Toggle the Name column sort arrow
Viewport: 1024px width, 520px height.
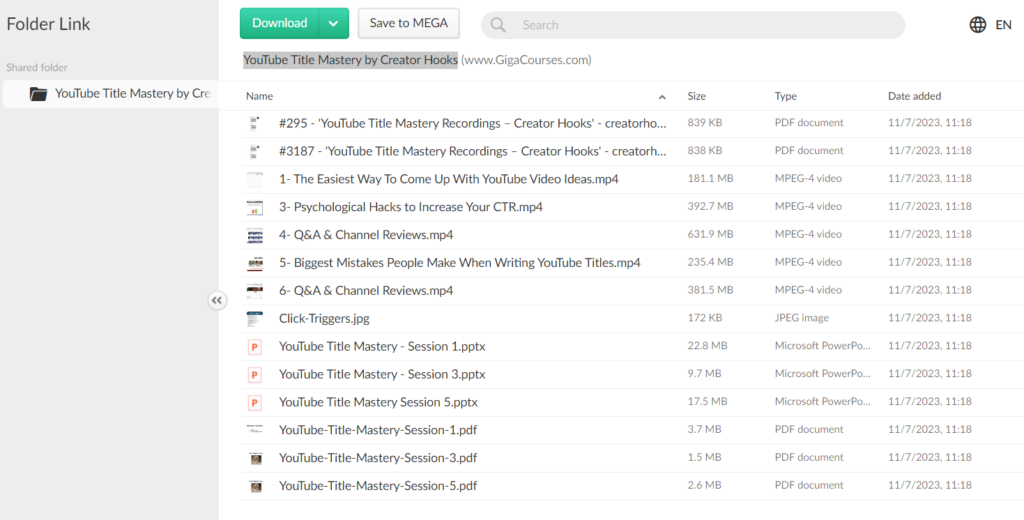point(662,97)
